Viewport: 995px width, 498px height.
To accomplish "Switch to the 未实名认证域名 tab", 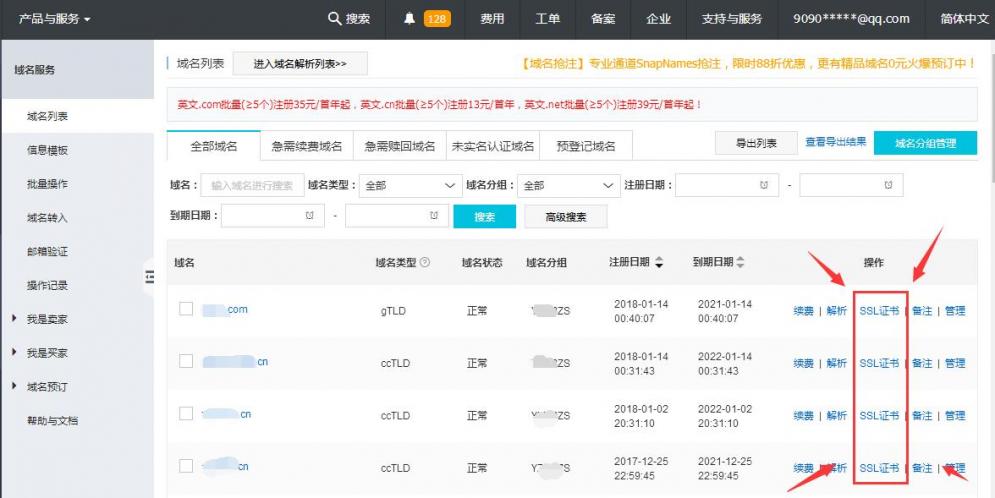I will coord(492,146).
